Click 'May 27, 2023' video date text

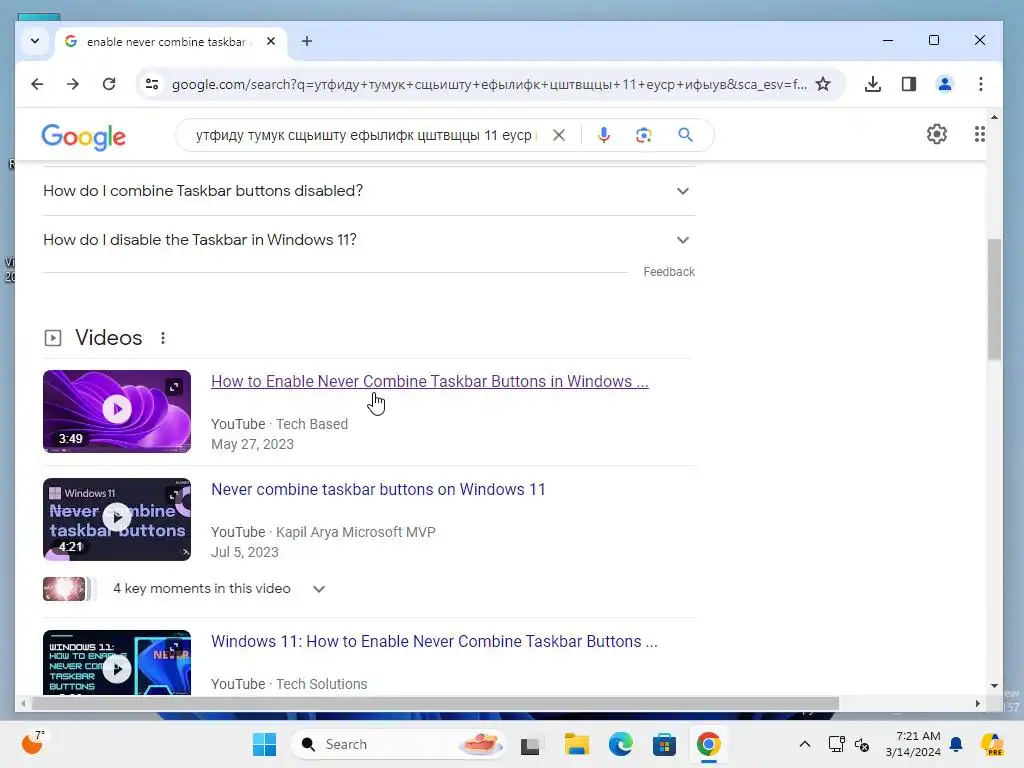coord(252,444)
